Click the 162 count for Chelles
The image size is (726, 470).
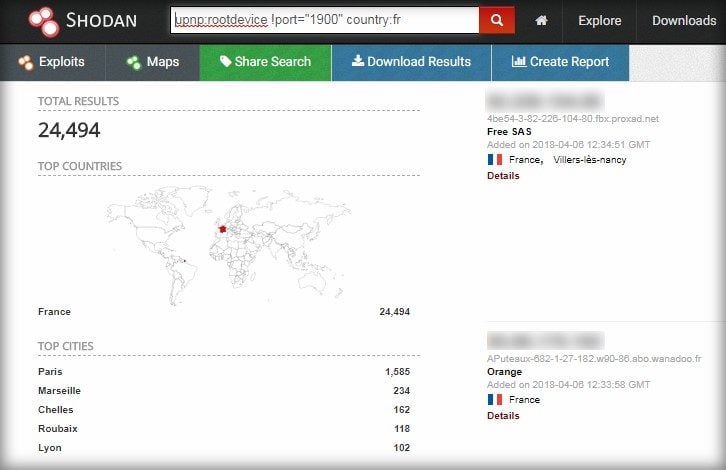tap(401, 409)
